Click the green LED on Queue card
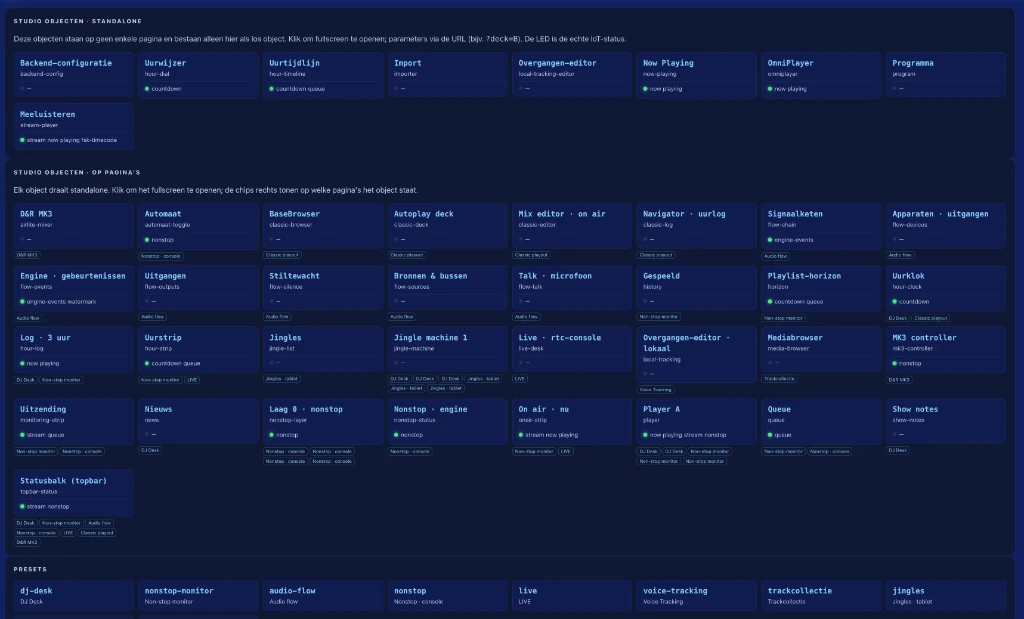 click(x=770, y=435)
